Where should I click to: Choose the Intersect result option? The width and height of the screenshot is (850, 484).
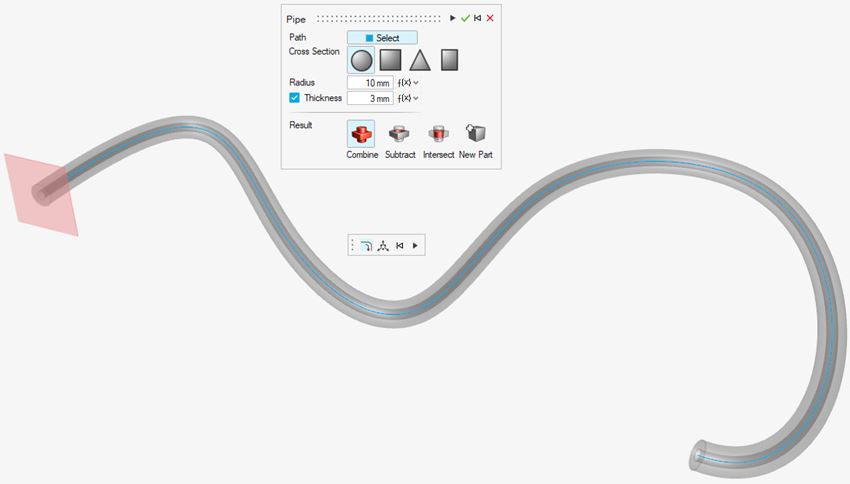tap(438, 134)
